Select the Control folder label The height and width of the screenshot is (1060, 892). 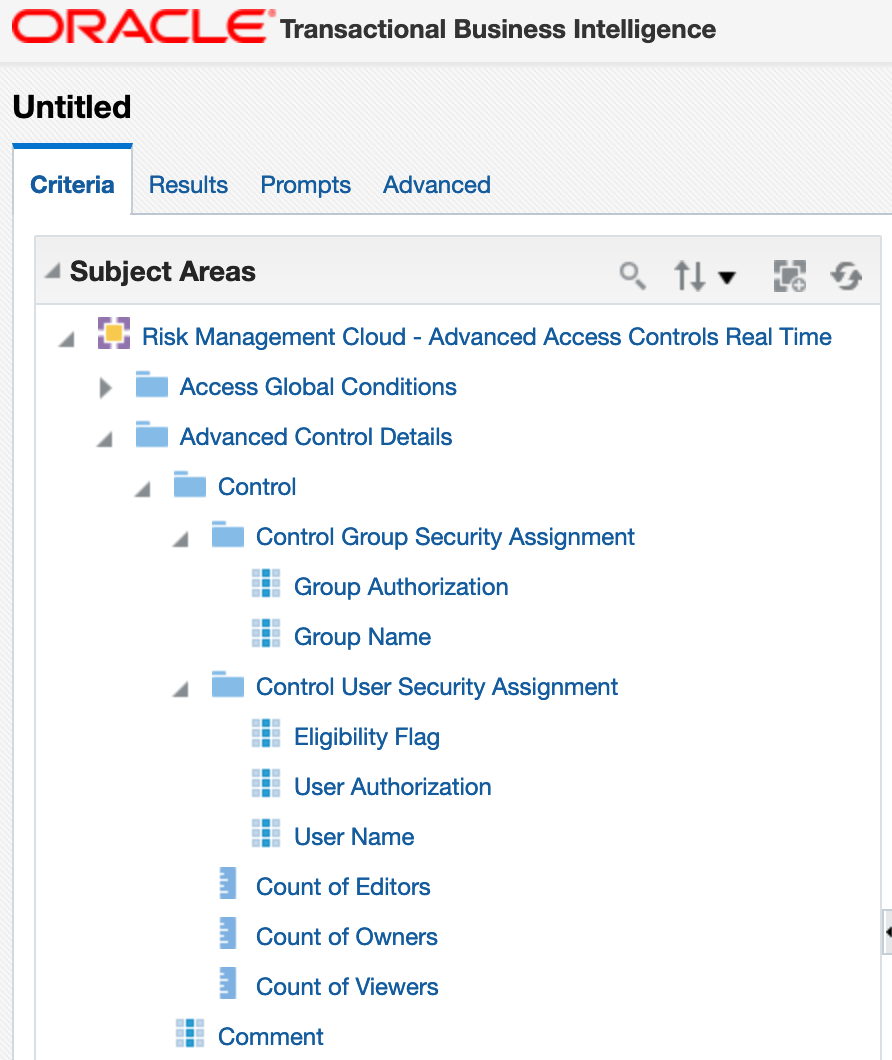pyautogui.click(x=257, y=487)
